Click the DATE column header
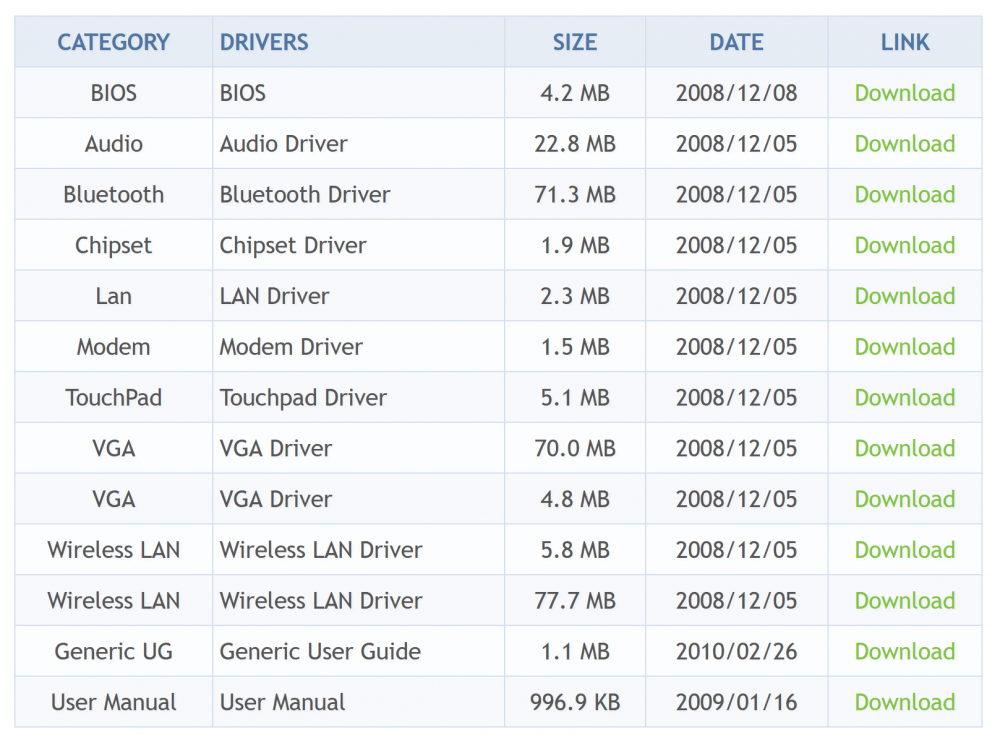1000x735 pixels. 736,42
